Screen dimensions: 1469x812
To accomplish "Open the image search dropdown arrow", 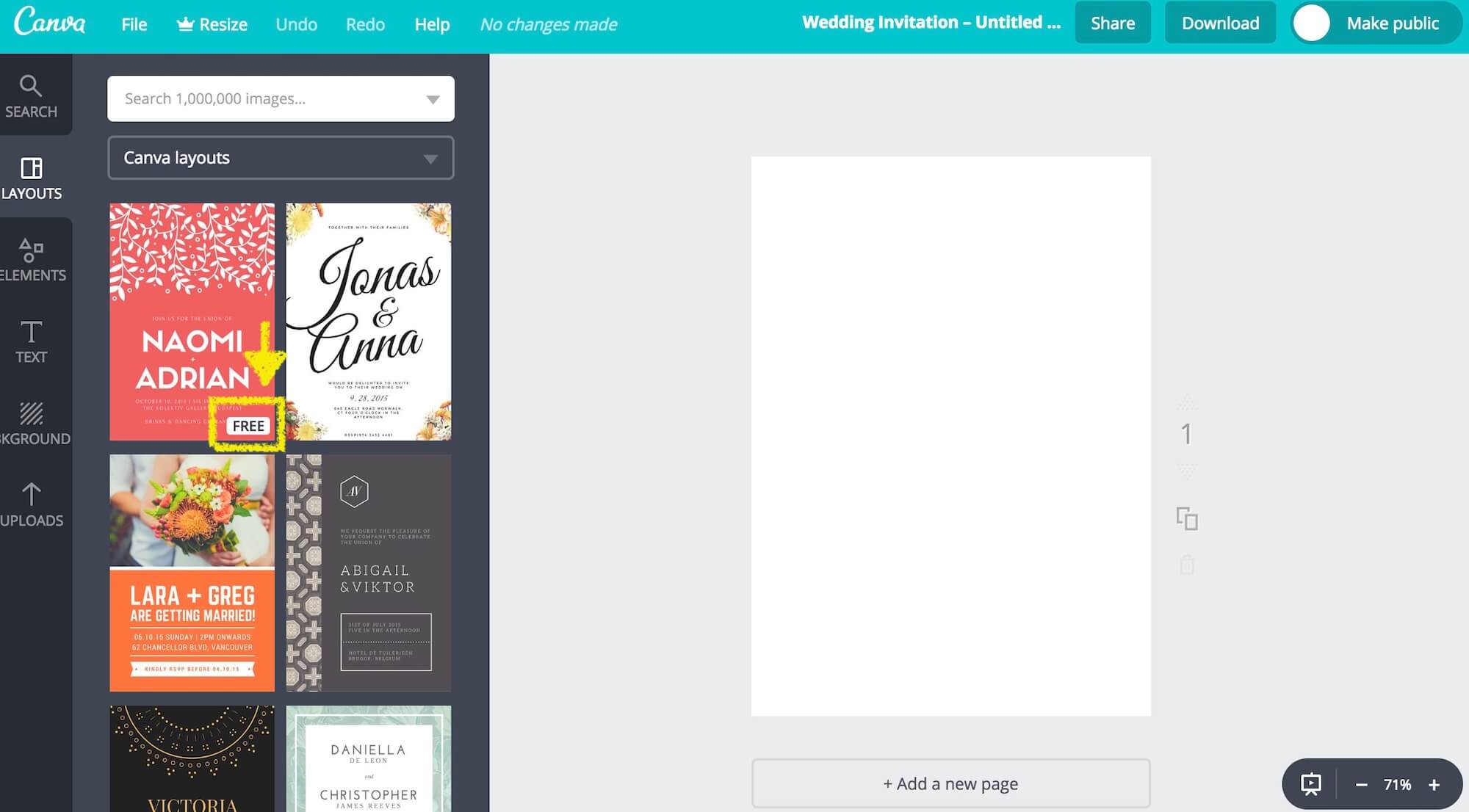I will click(x=433, y=99).
